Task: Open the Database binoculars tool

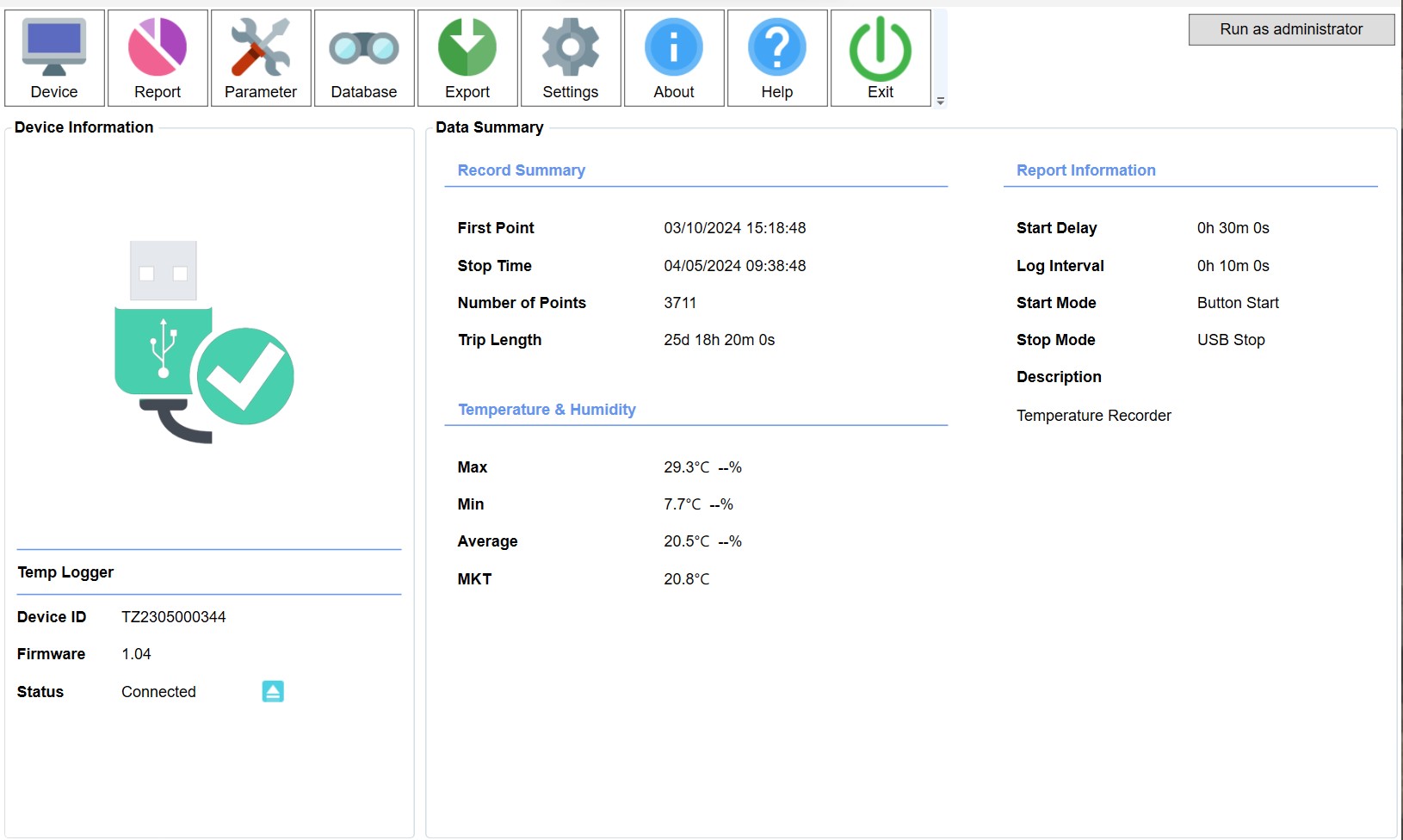Action: (364, 58)
